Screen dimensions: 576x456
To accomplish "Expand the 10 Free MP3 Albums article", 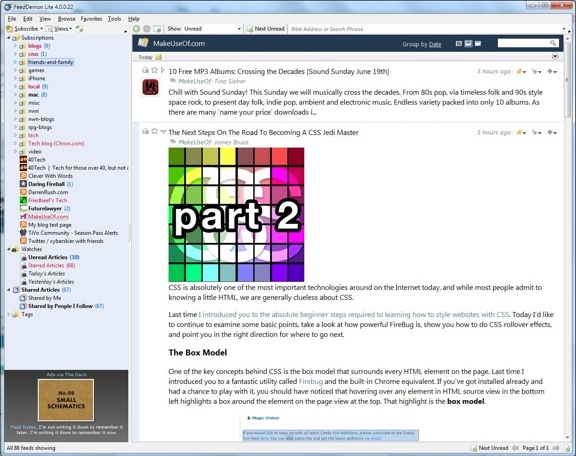I will point(163,70).
